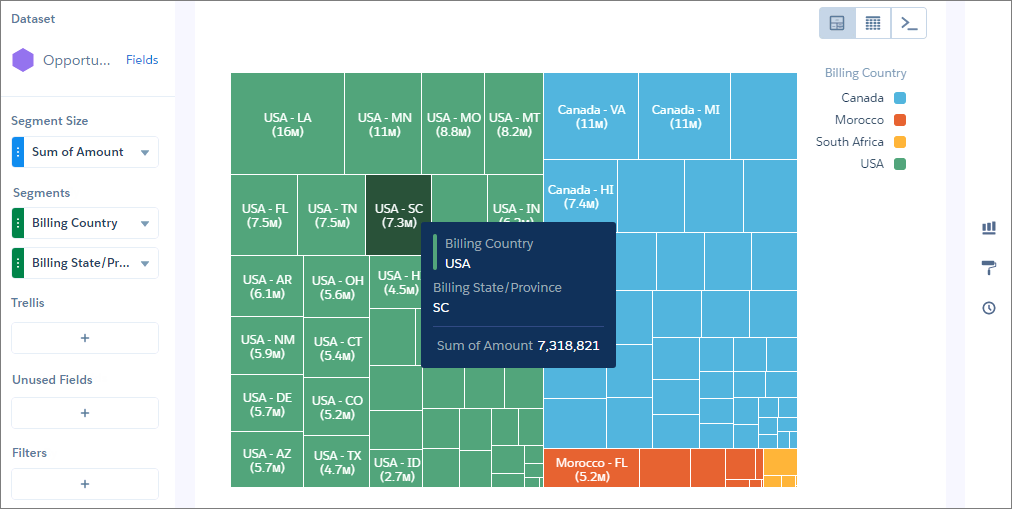Viewport: 1012px width, 509px height.
Task: Grab the Billing State/Province drag handle
Action: [18, 263]
